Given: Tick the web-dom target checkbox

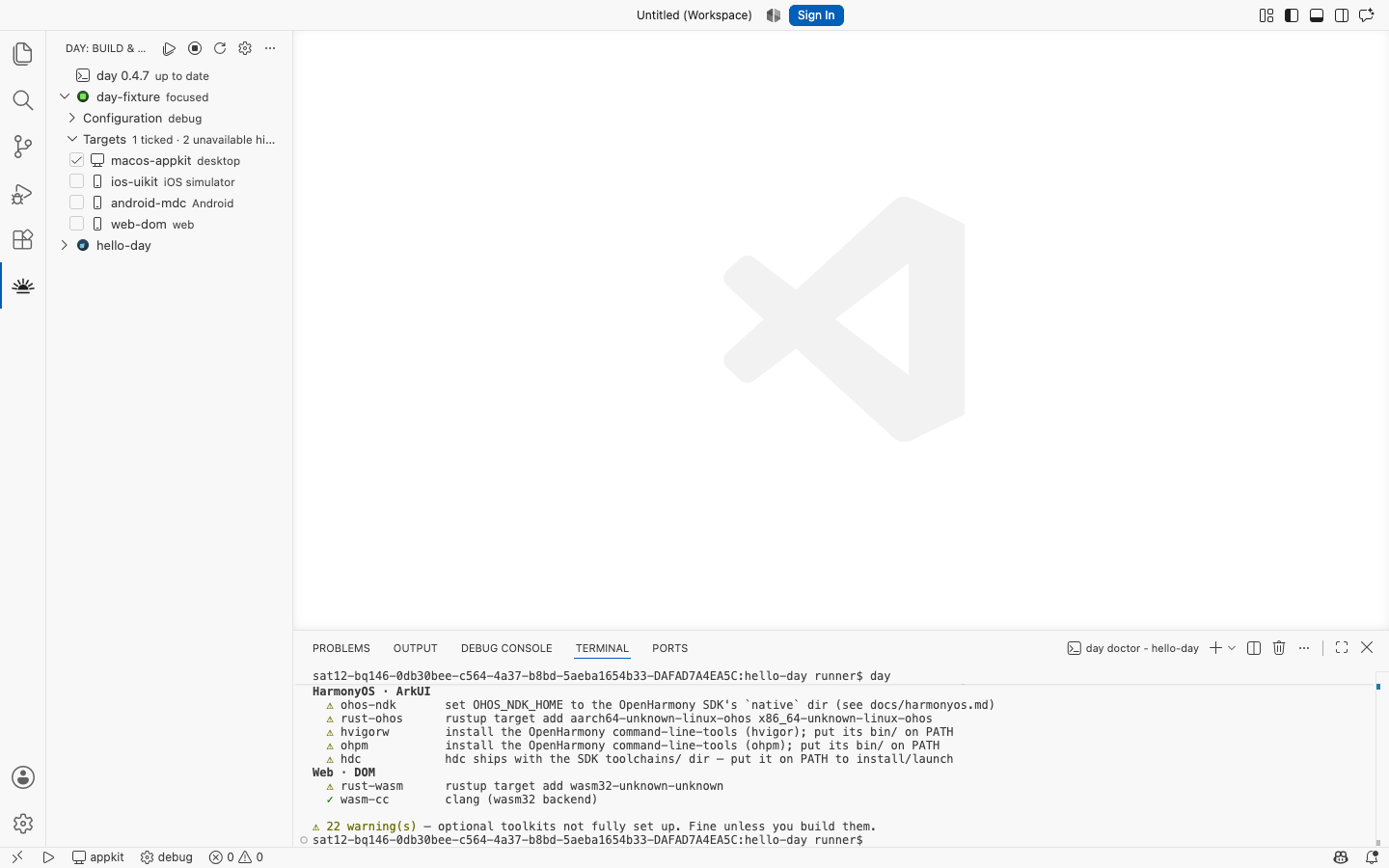Looking at the screenshot, I should pos(77,224).
